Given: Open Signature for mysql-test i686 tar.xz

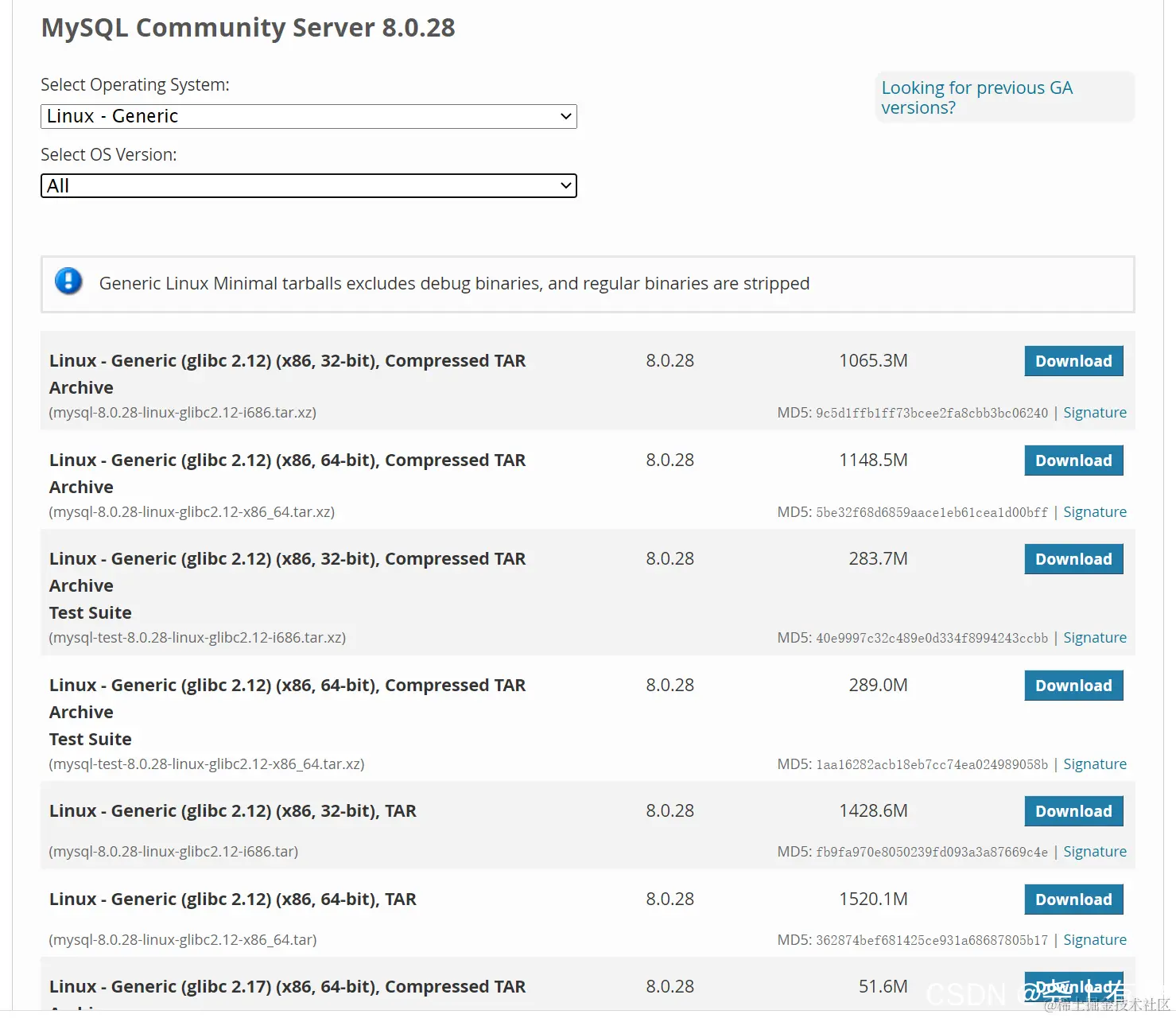Looking at the screenshot, I should point(1095,638).
